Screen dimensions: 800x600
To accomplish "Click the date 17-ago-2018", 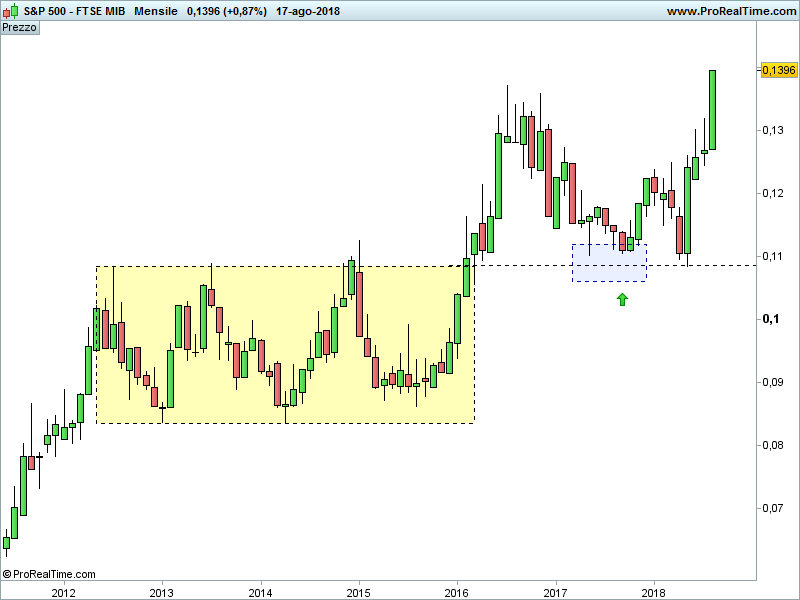I will point(308,11).
